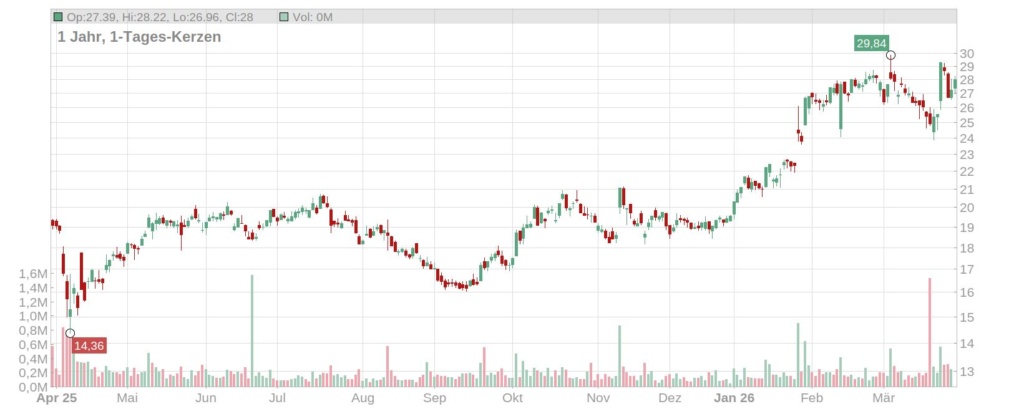
Task: Select the red 14,36 low price label
Action: (89, 346)
